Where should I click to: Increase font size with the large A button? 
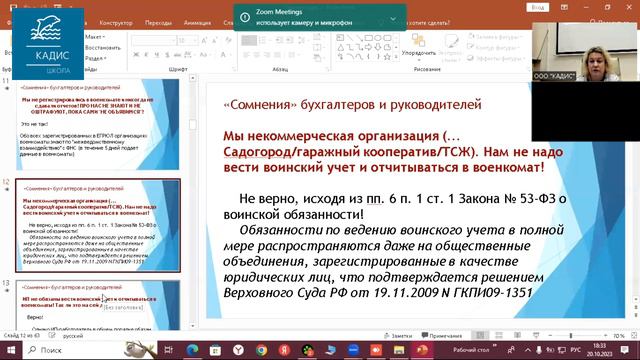click(x=204, y=40)
